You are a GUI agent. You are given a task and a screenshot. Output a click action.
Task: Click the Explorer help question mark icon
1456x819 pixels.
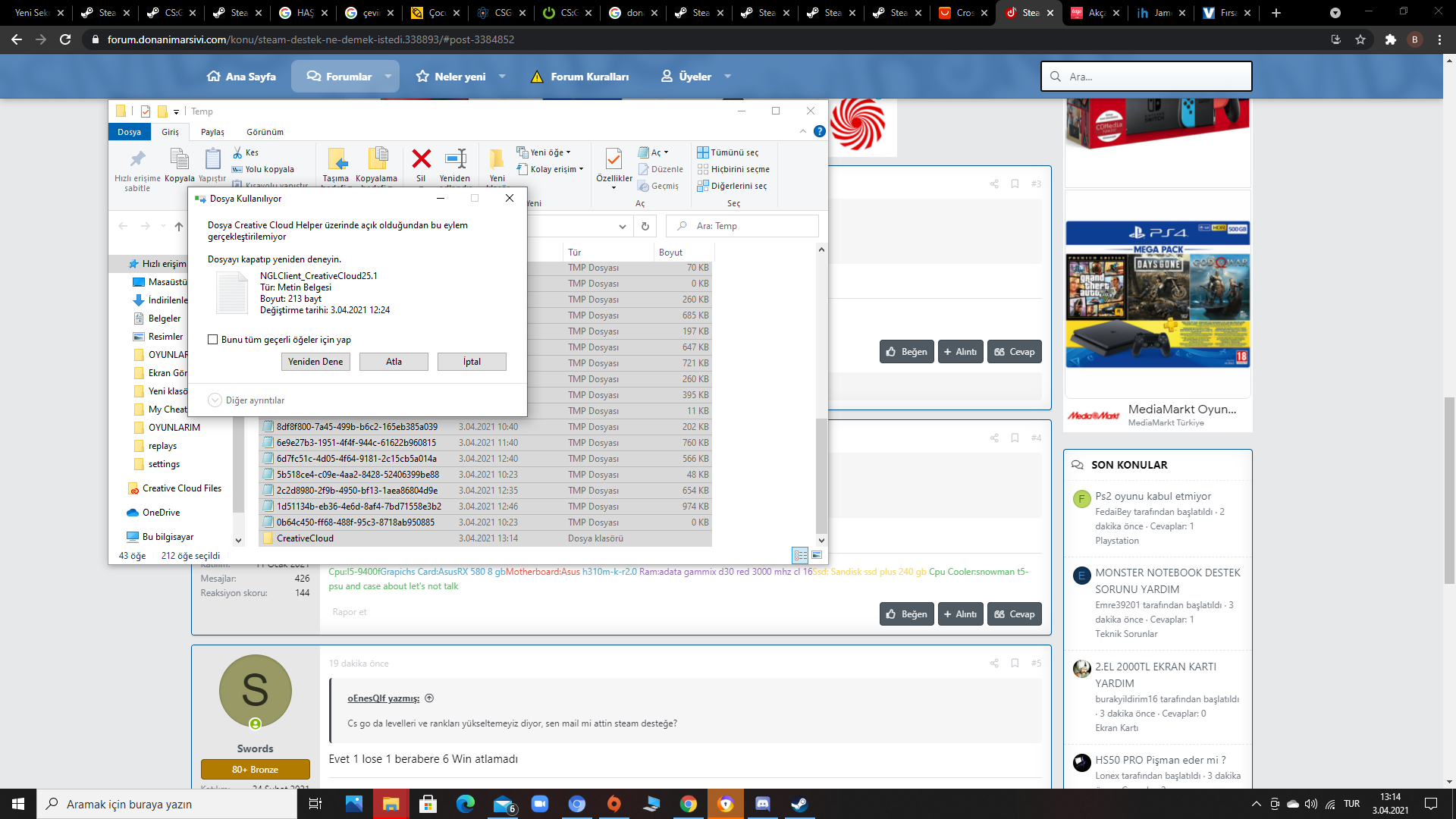819,131
